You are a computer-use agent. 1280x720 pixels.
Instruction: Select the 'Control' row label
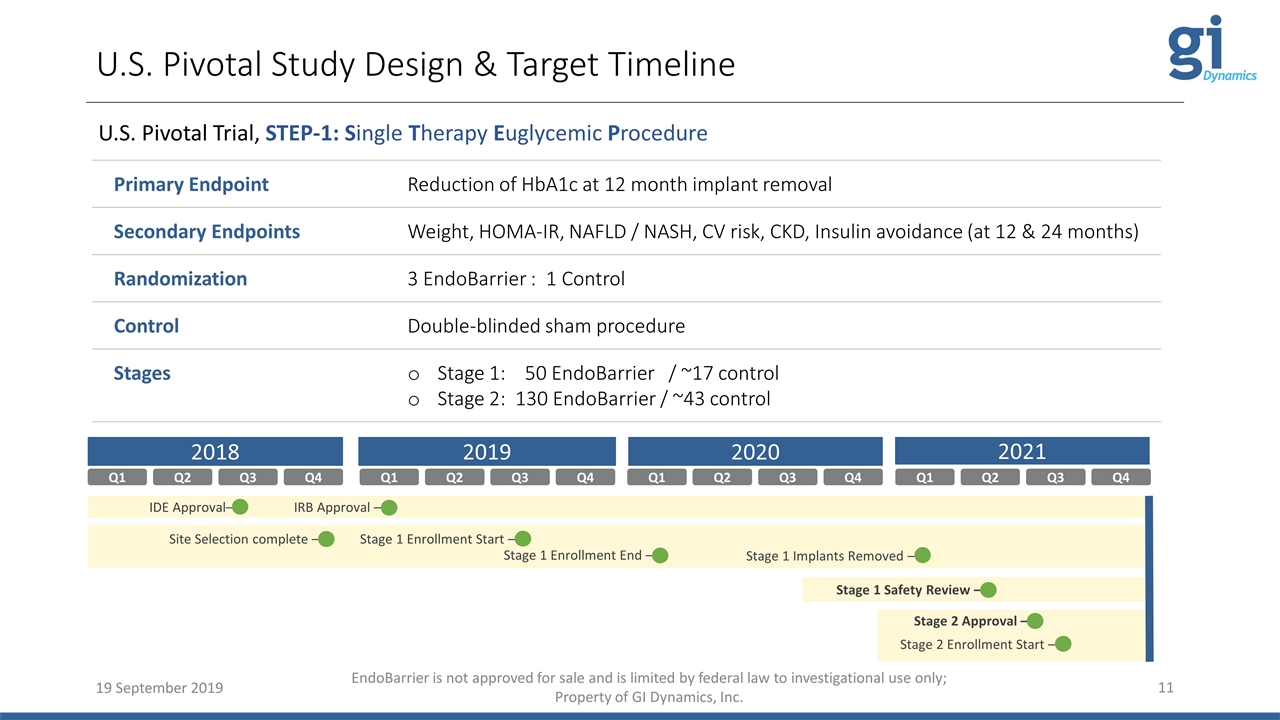(146, 326)
